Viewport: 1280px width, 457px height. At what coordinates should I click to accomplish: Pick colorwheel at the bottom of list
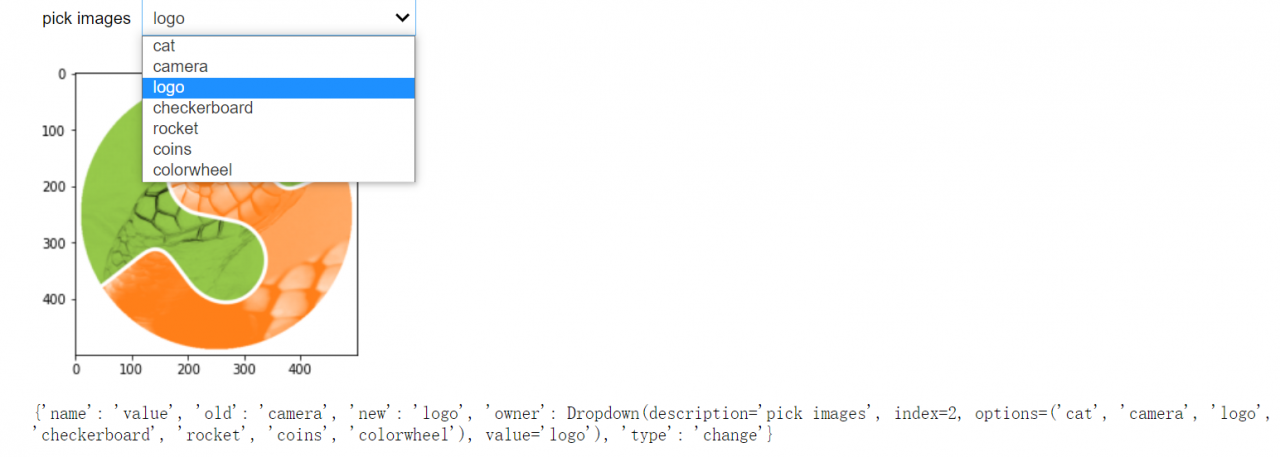tap(278, 170)
